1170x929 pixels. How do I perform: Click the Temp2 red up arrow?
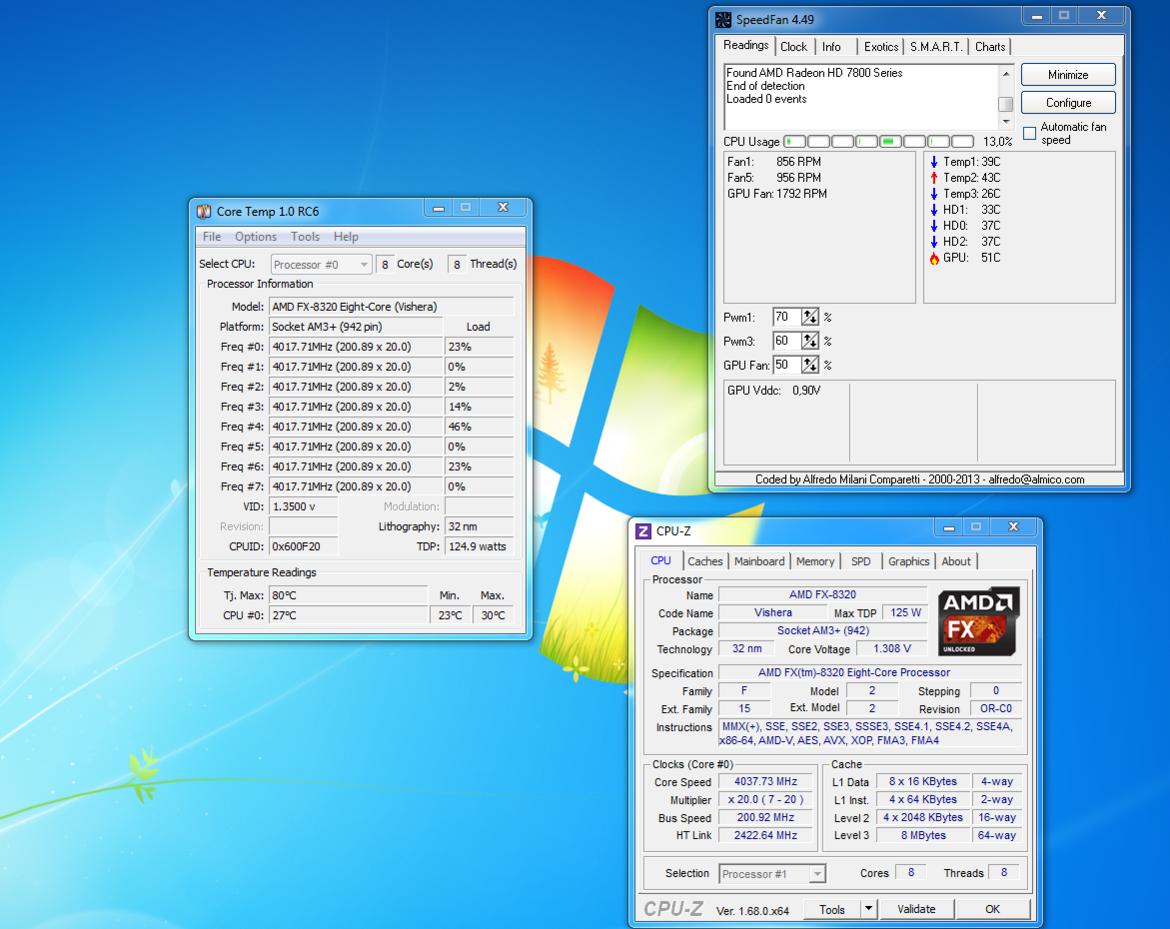point(933,178)
